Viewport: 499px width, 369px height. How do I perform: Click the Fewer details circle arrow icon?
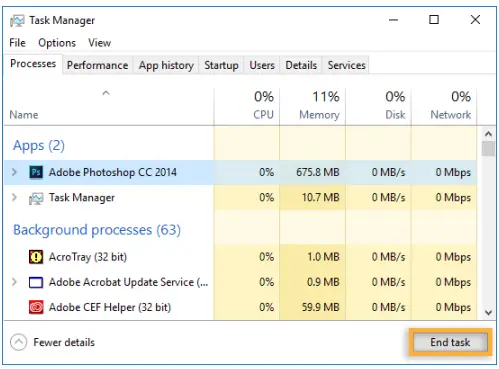tap(18, 342)
